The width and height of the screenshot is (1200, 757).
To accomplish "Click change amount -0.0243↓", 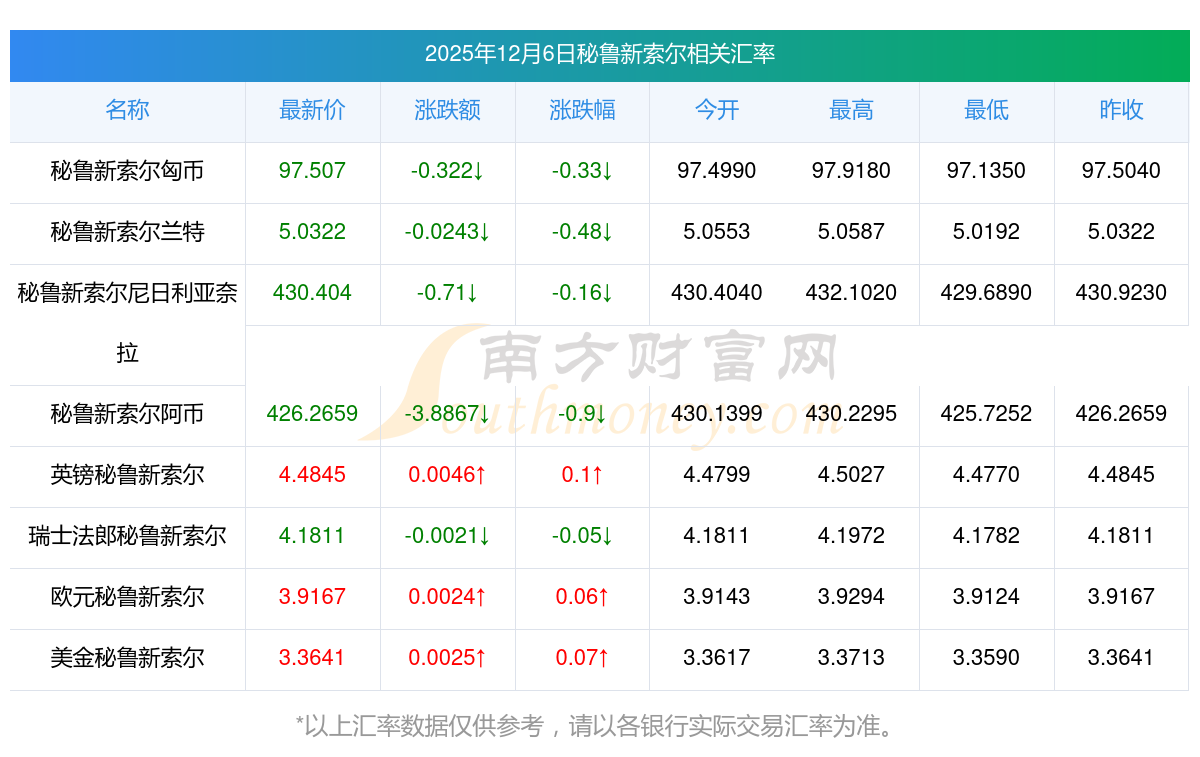I will click(x=448, y=232).
